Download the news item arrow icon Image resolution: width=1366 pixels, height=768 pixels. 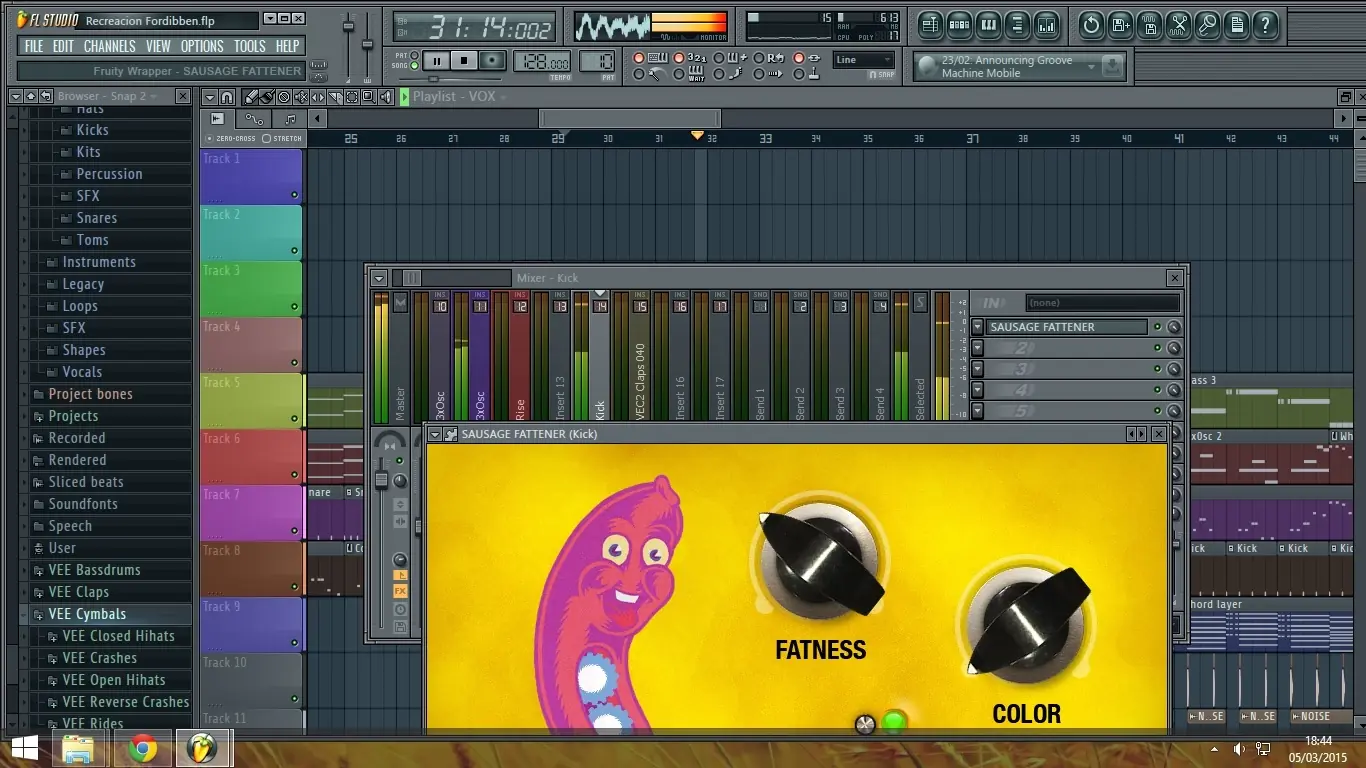click(1112, 67)
